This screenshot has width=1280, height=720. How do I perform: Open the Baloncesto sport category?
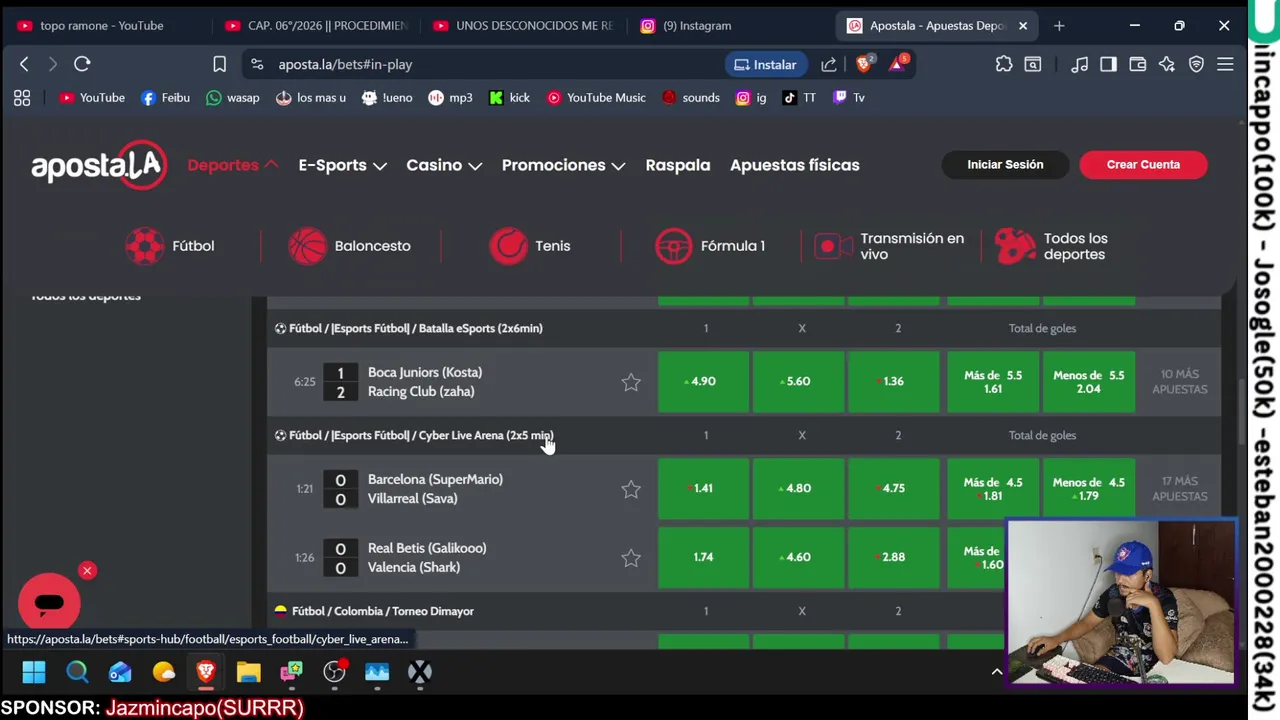tap(350, 246)
